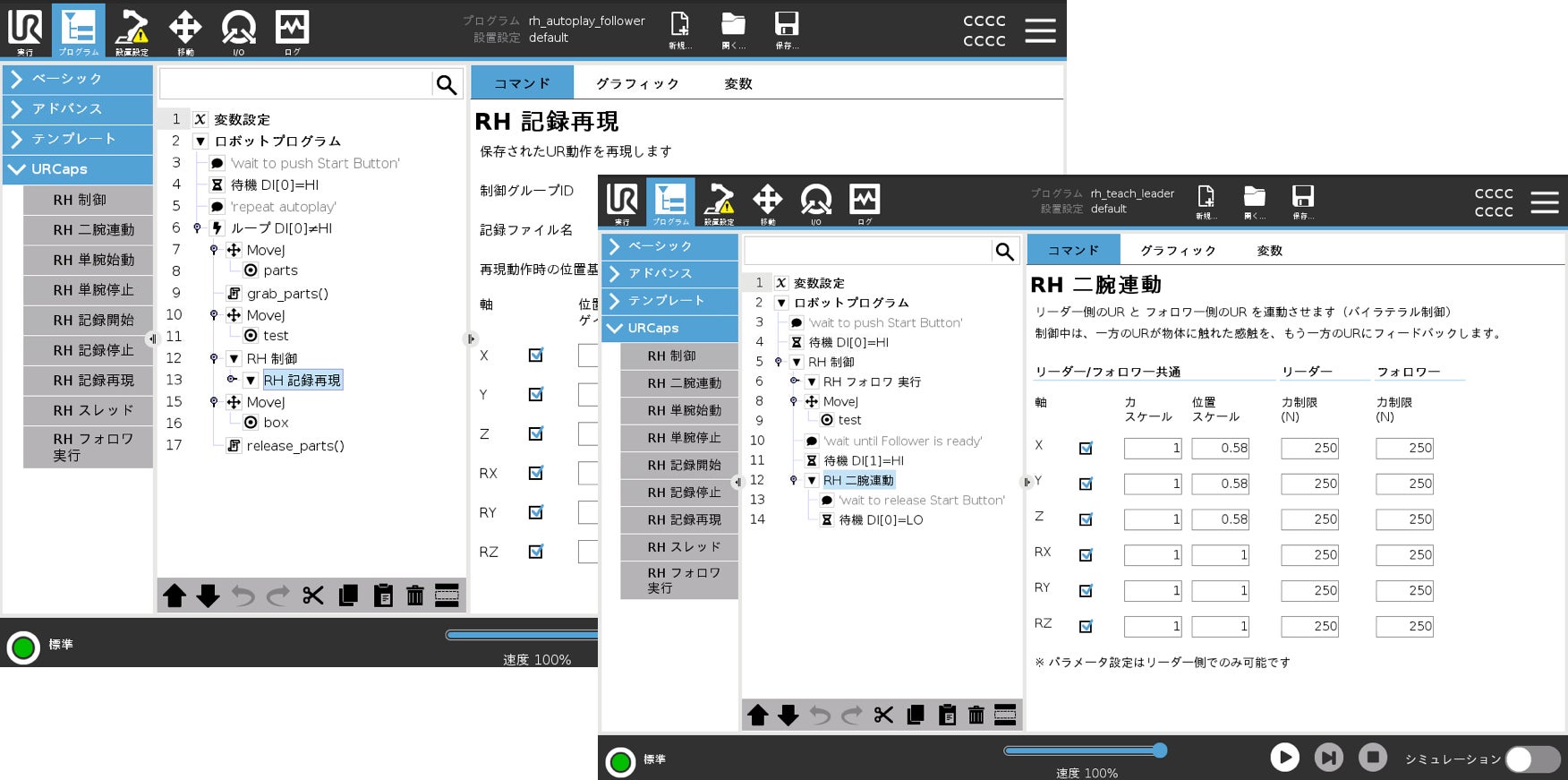Click the Step forward button beside Play
This screenshot has height=780, width=1568.
click(x=1329, y=758)
